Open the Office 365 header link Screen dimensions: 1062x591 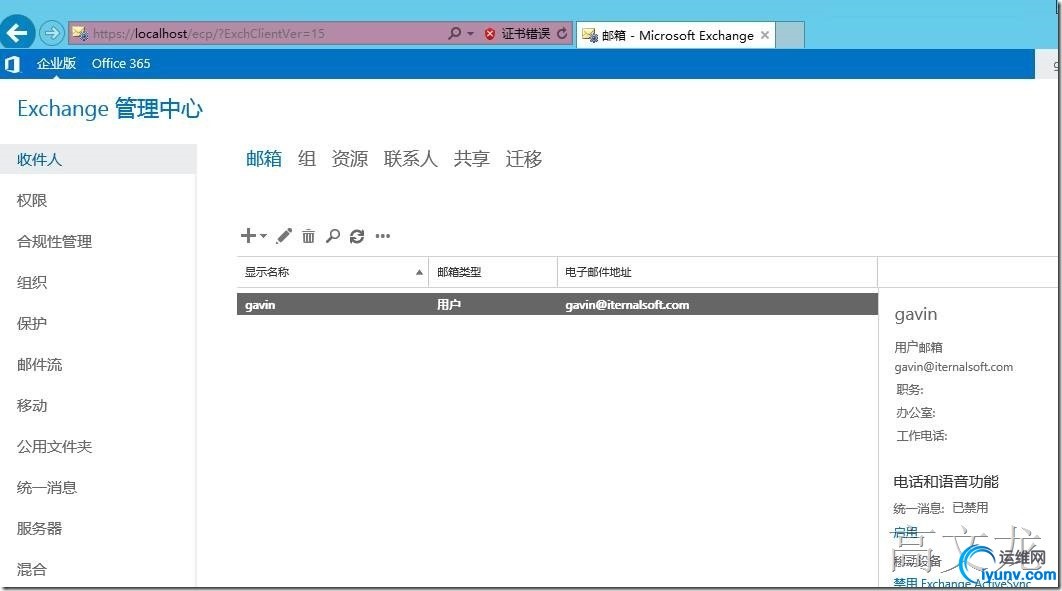[121, 64]
